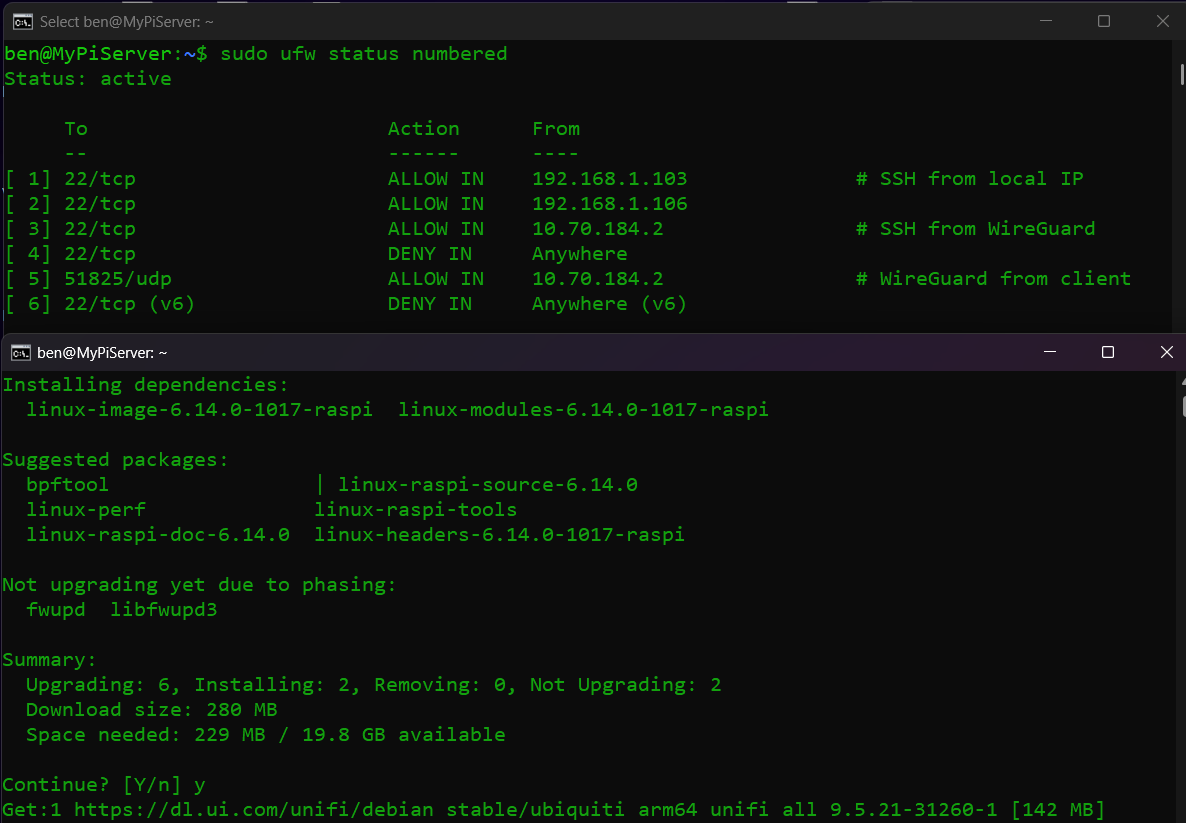Click the maximize button of the bottom terminal
Viewport: 1186px width, 823px height.
tap(1106, 352)
